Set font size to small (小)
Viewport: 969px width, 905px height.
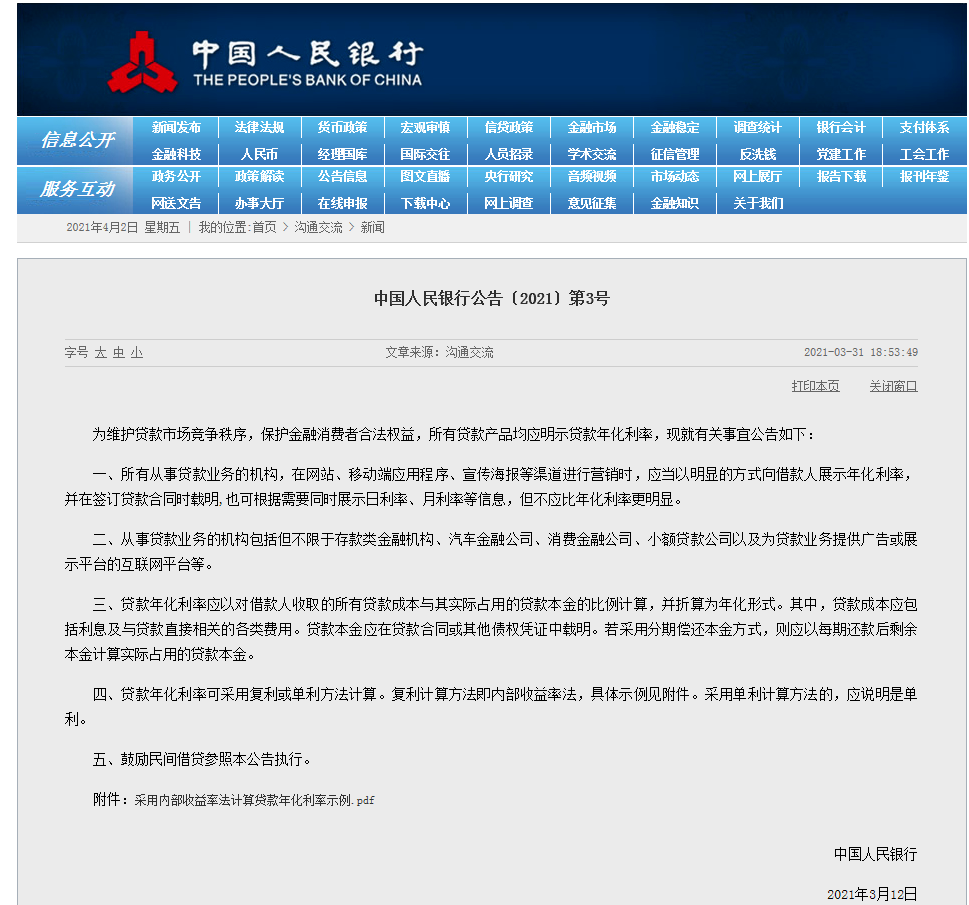click(x=137, y=352)
